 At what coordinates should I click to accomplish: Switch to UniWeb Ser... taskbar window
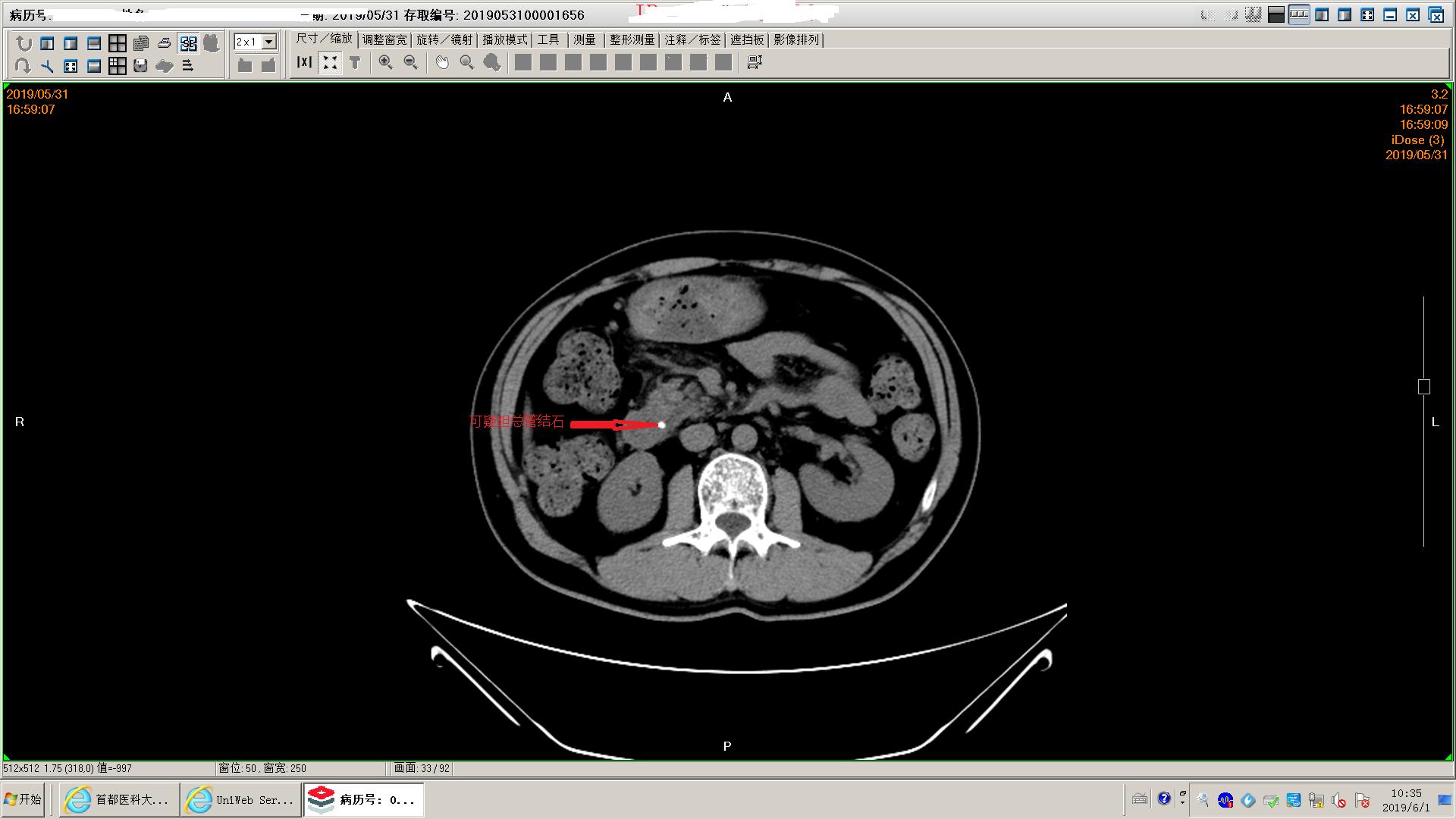pyautogui.click(x=241, y=799)
